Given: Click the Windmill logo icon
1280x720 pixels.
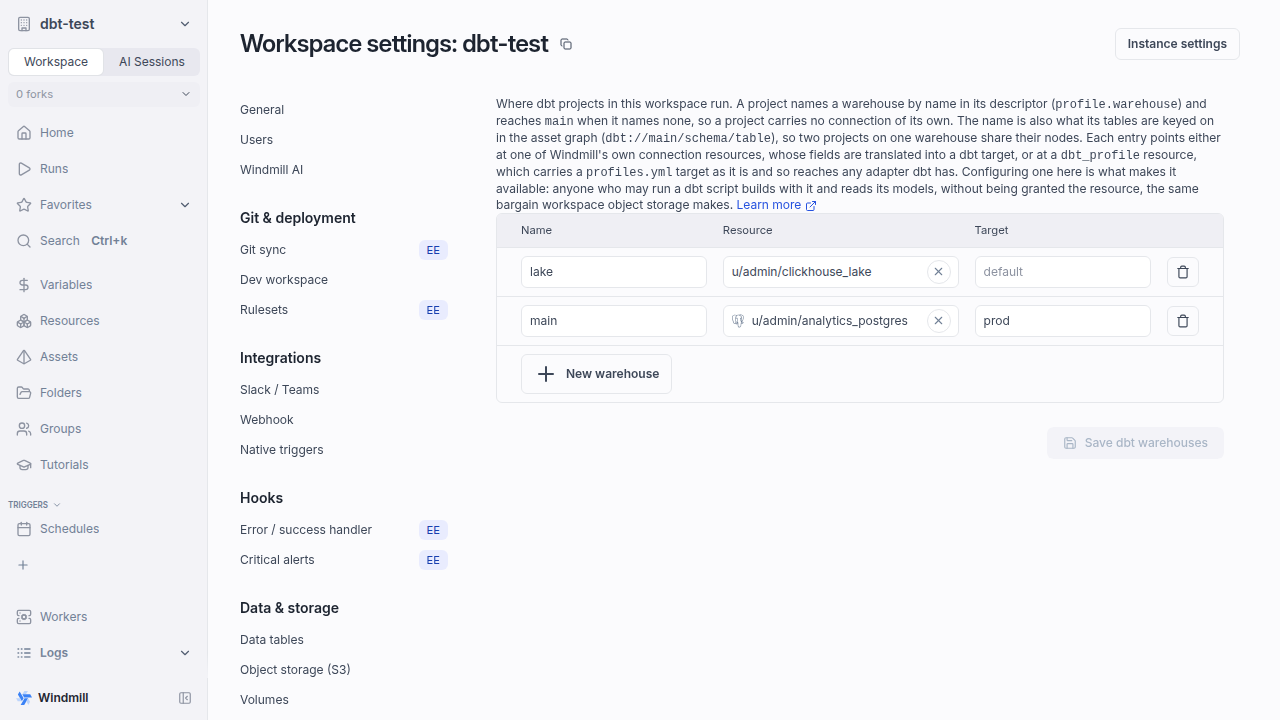Looking at the screenshot, I should tap(24, 698).
